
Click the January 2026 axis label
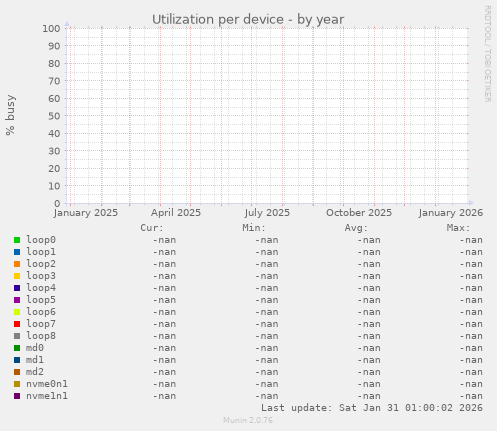(451, 213)
